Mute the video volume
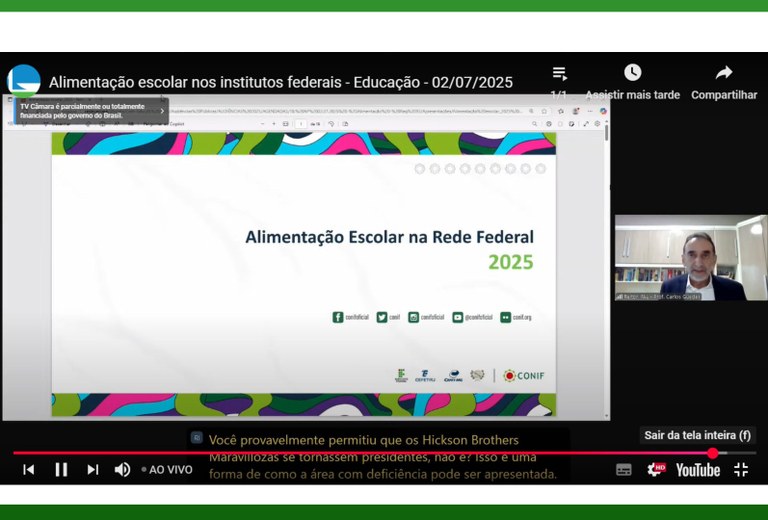768x520 pixels. [x=122, y=469]
